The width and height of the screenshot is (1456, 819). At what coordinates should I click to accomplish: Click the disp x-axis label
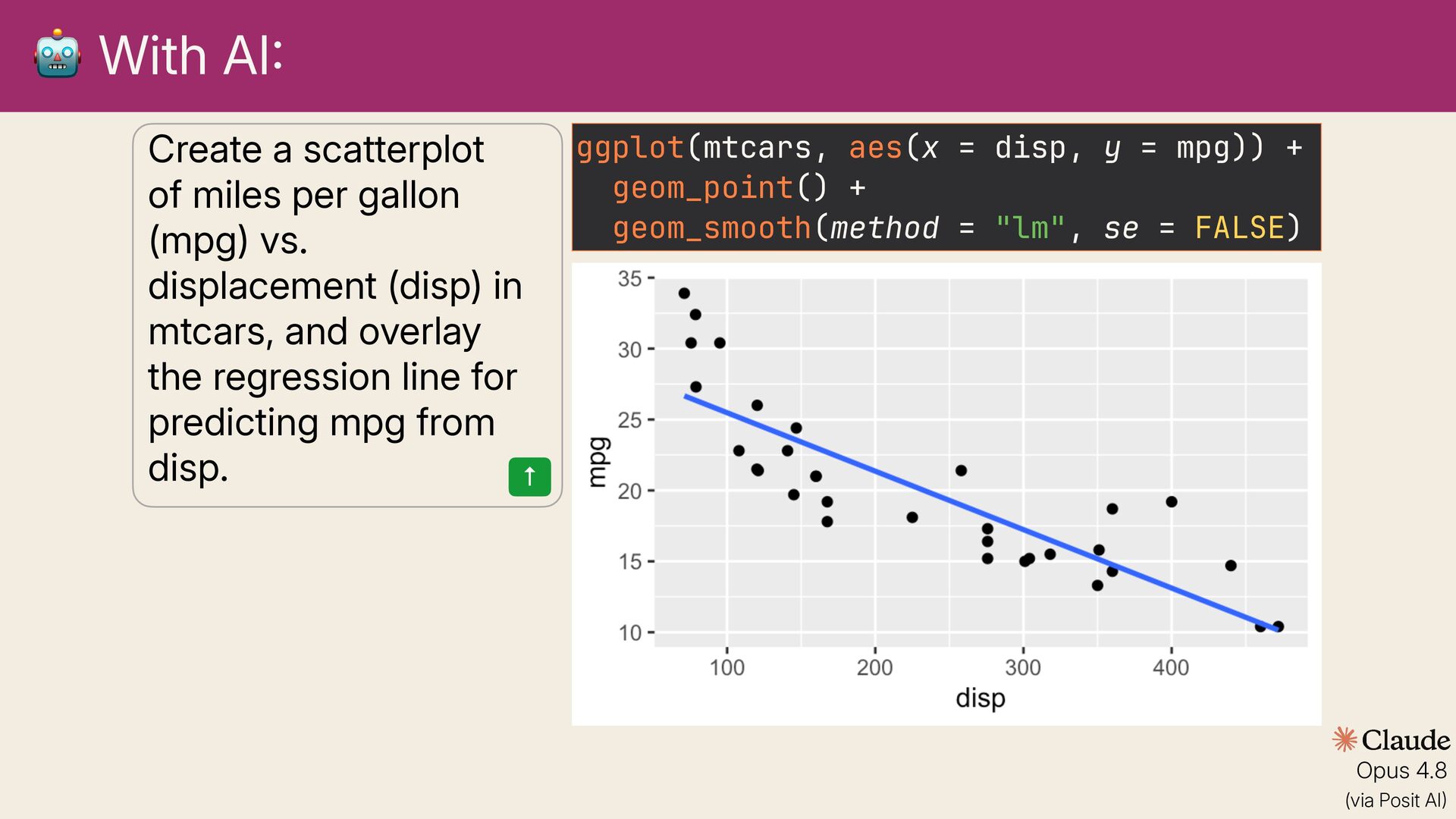980,698
